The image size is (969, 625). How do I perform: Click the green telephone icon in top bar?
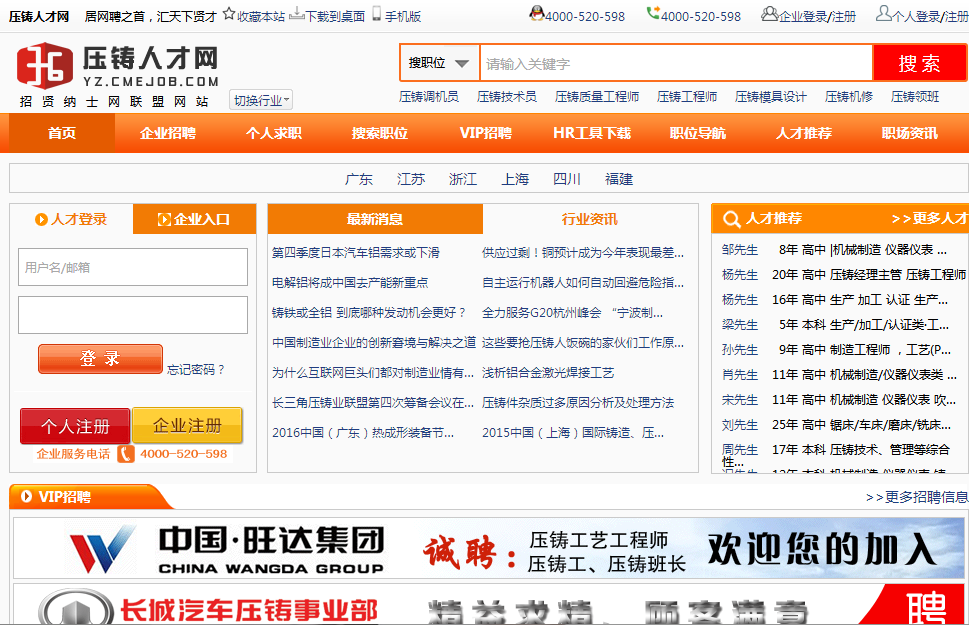click(x=653, y=13)
